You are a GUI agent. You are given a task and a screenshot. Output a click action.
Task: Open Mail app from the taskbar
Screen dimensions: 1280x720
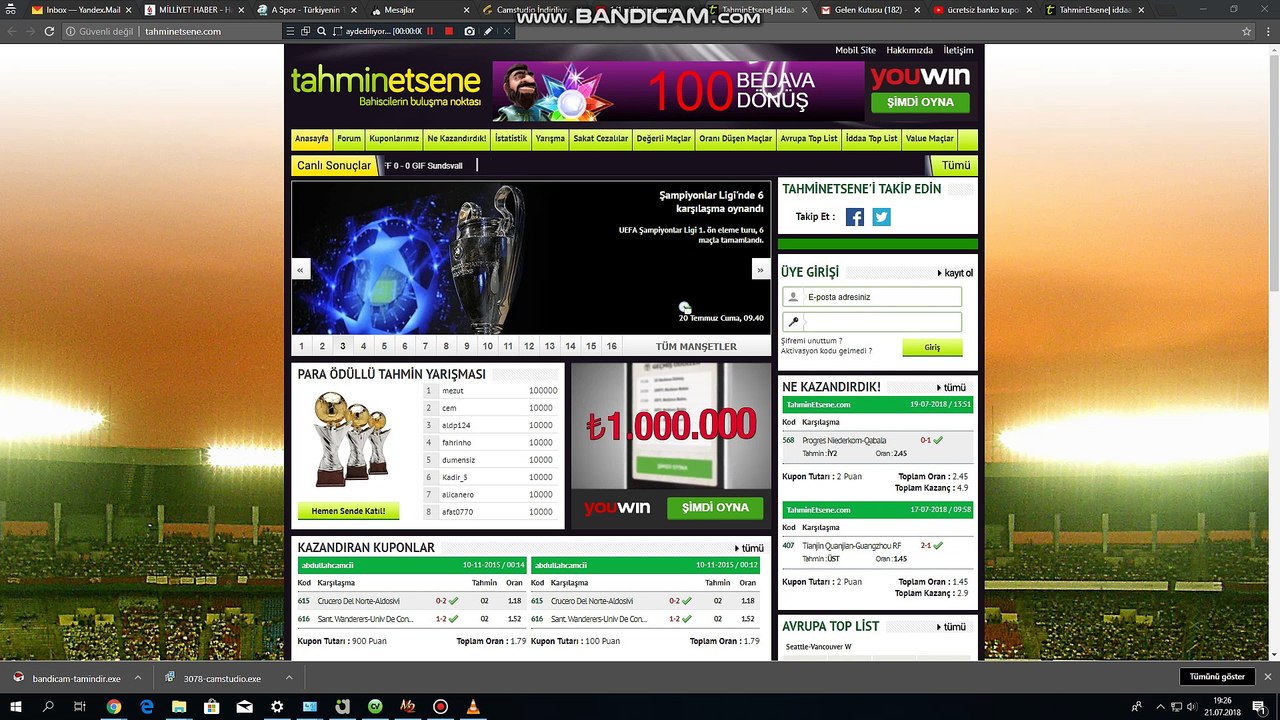tap(244, 707)
